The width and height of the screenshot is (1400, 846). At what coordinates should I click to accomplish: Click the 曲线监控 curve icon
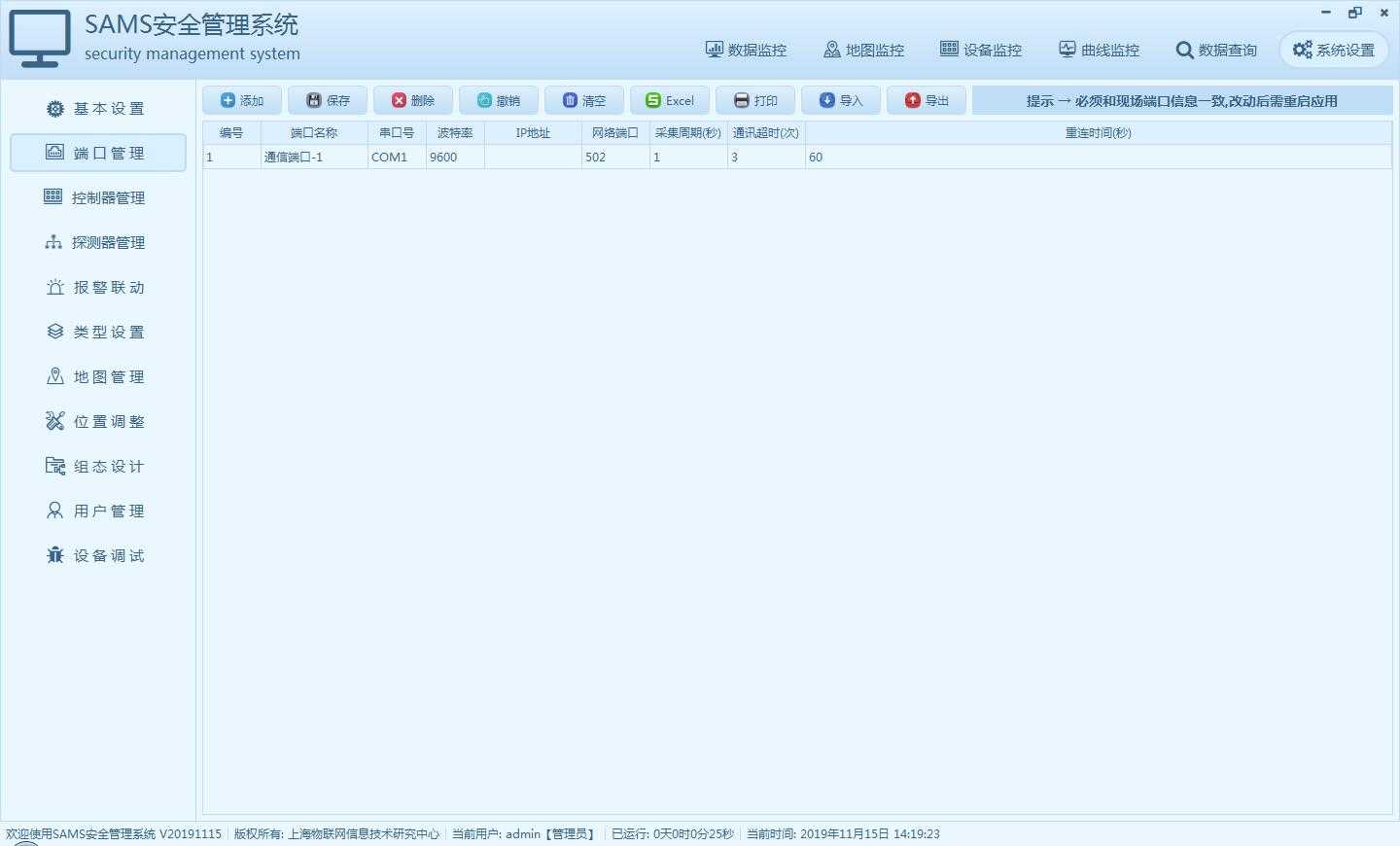[x=1067, y=49]
